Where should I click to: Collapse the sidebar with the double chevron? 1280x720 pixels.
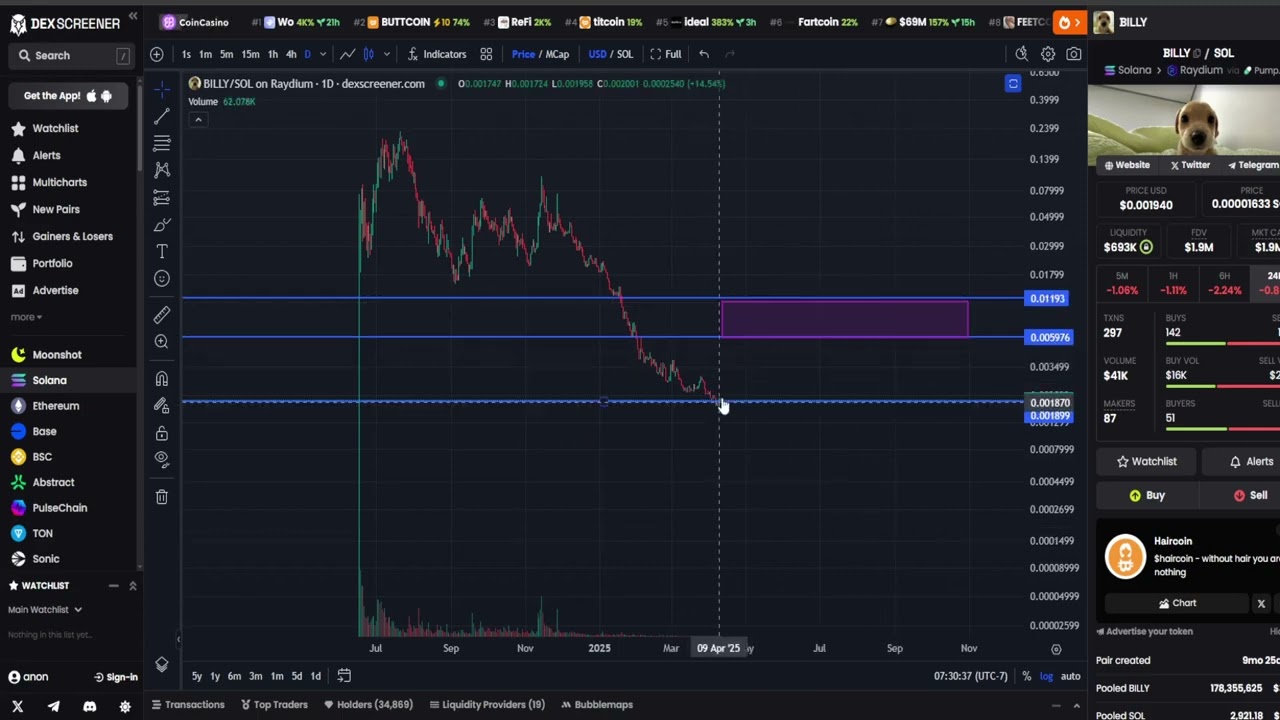click(132, 18)
